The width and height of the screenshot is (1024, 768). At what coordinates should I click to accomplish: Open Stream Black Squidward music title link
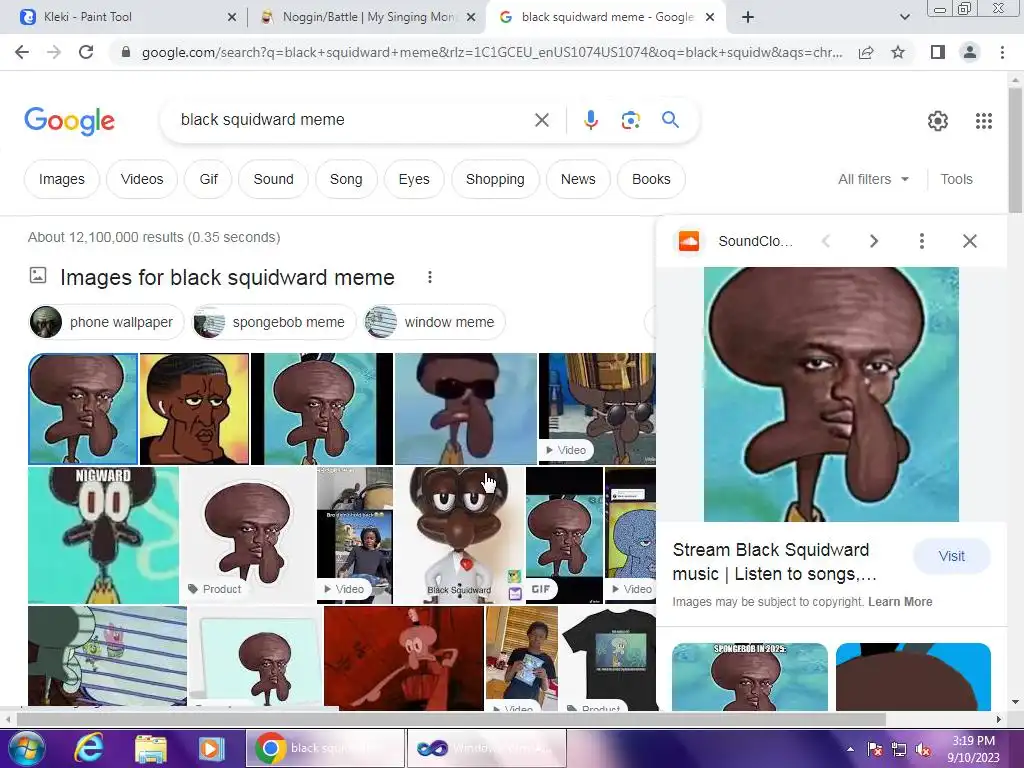coord(775,562)
